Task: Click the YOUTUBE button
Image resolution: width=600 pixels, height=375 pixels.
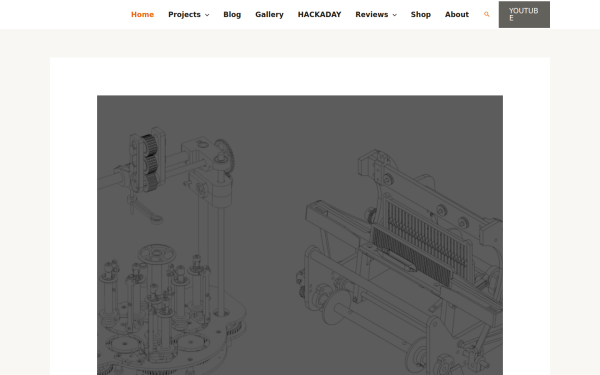Action: click(524, 15)
